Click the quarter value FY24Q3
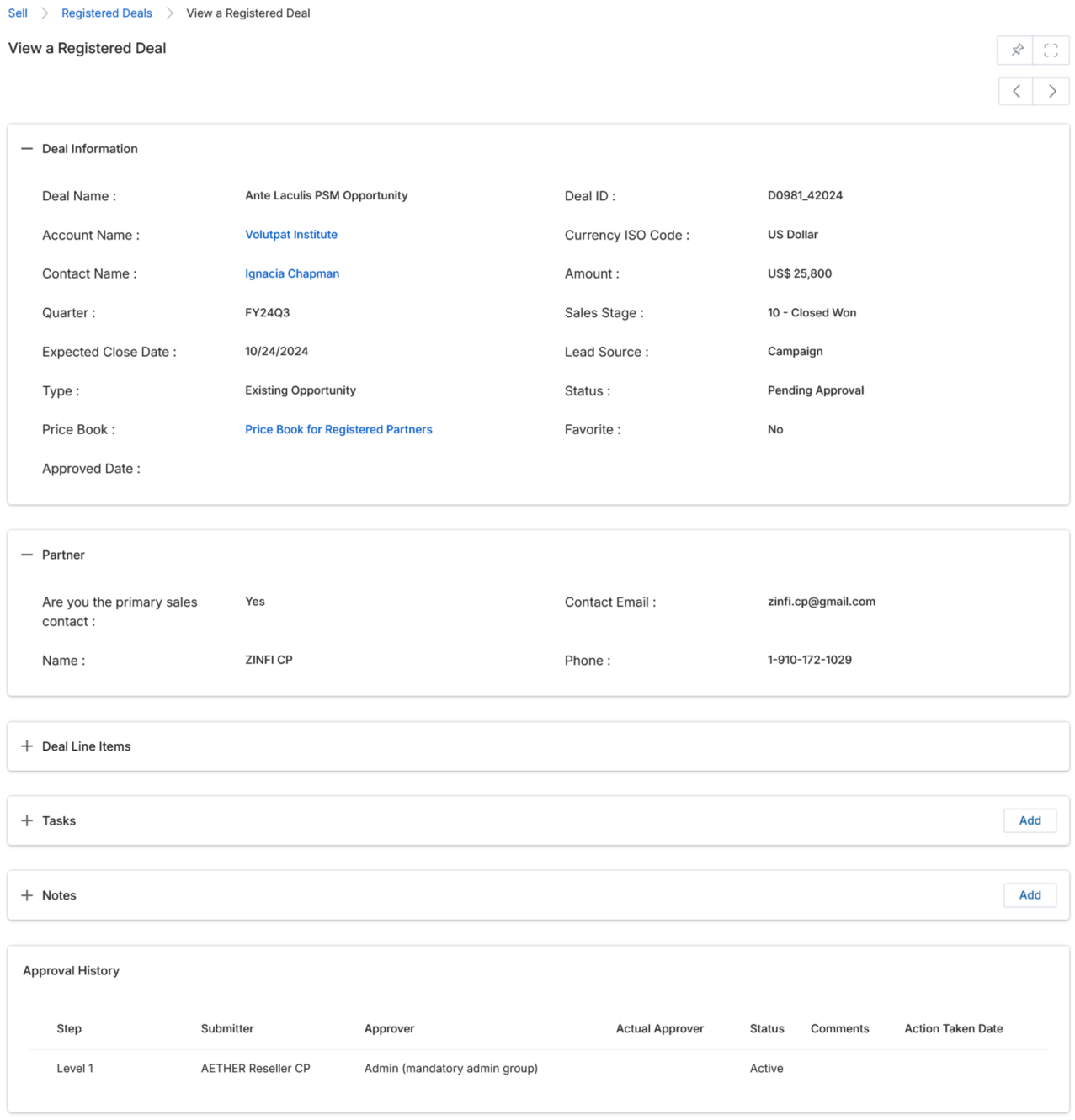 click(x=268, y=312)
